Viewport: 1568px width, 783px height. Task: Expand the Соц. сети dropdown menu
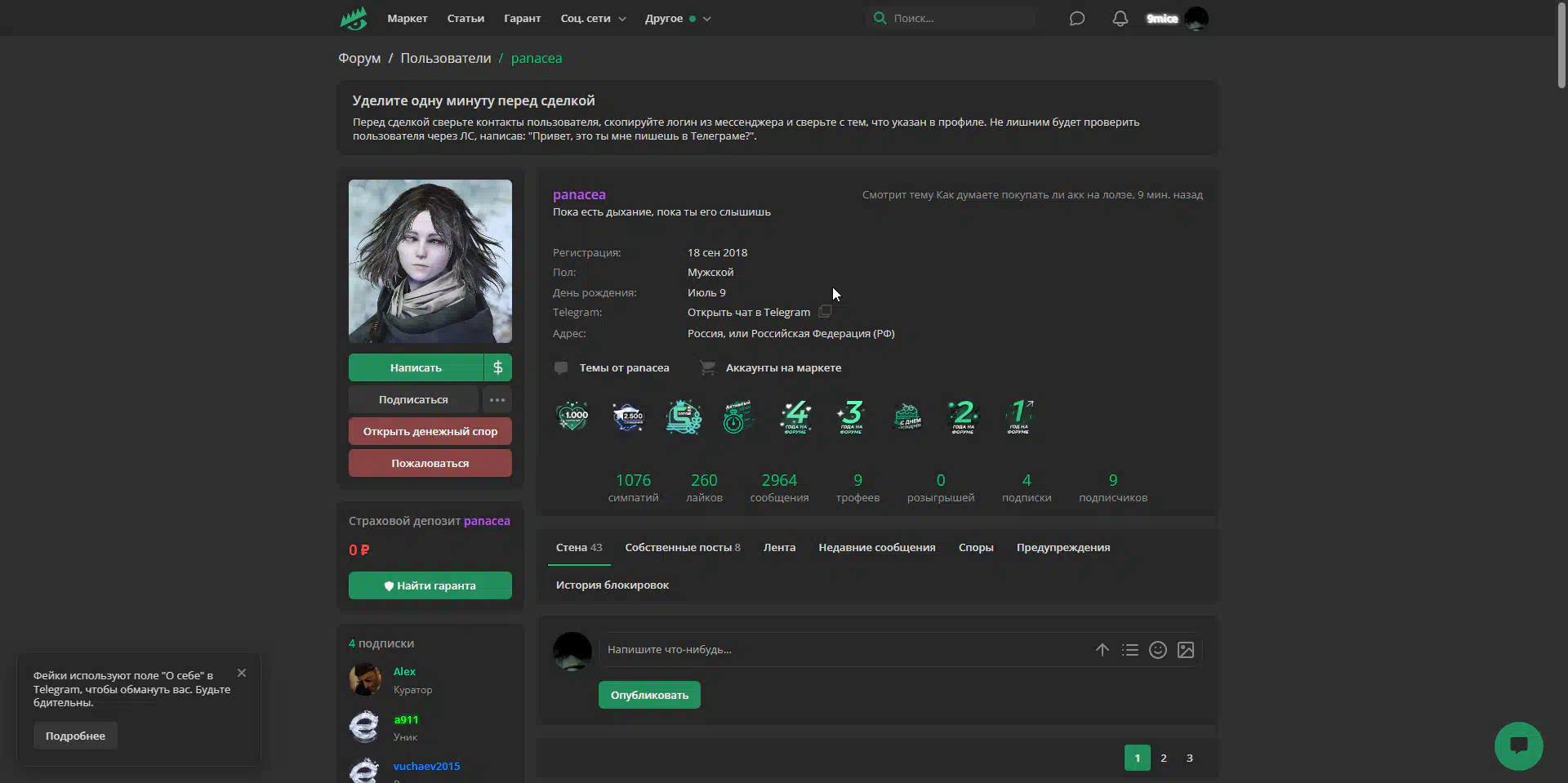[593, 18]
